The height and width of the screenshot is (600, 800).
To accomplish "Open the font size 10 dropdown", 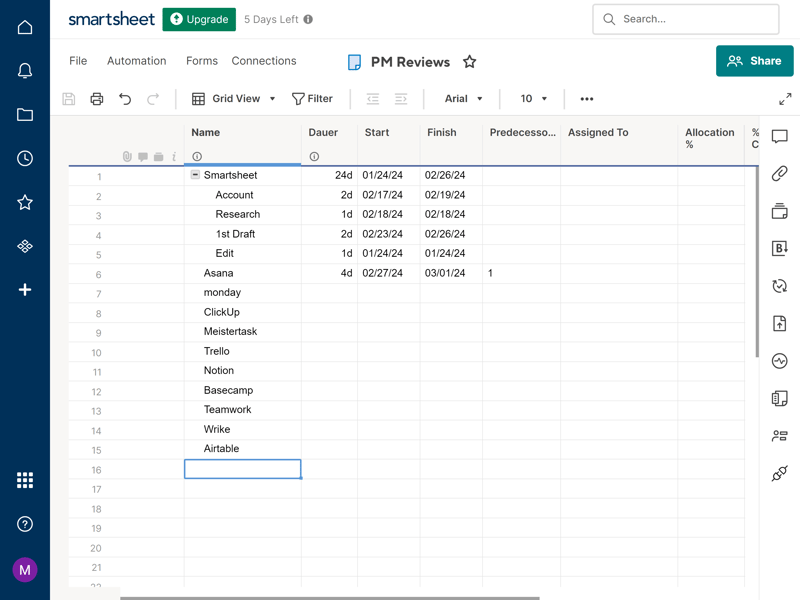I will click(534, 98).
